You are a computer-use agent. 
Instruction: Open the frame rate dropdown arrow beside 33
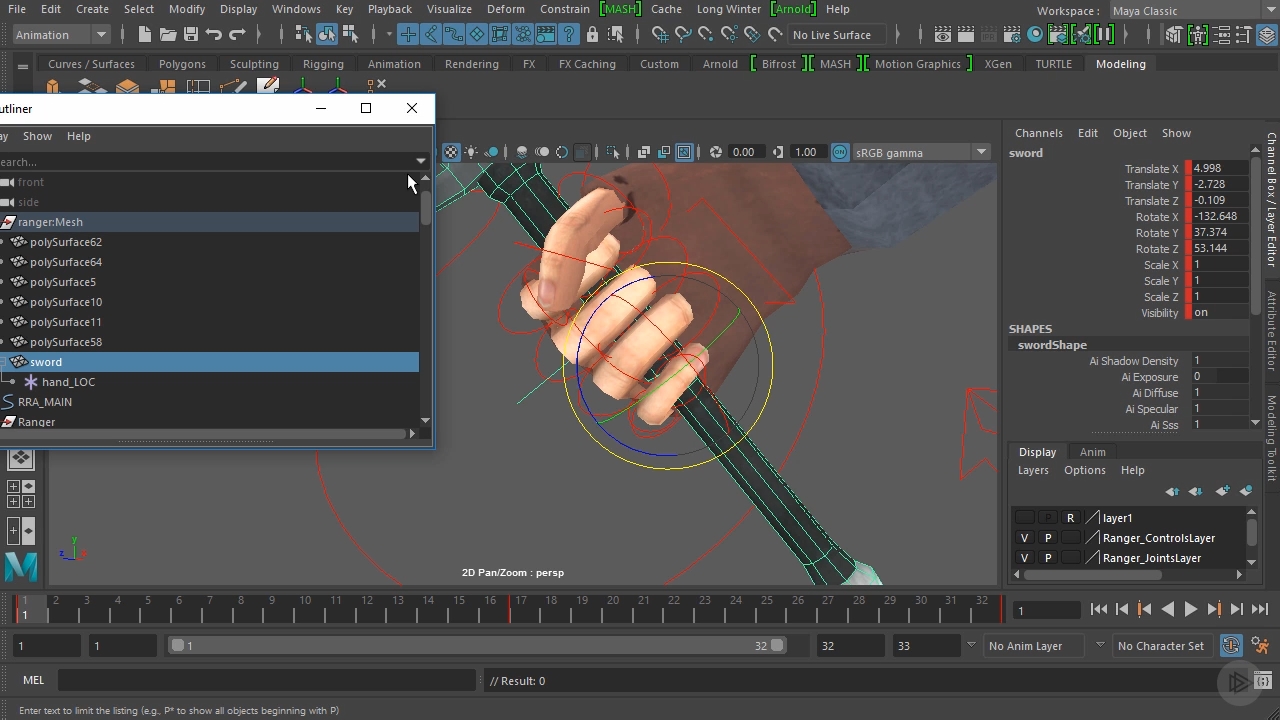click(x=970, y=645)
